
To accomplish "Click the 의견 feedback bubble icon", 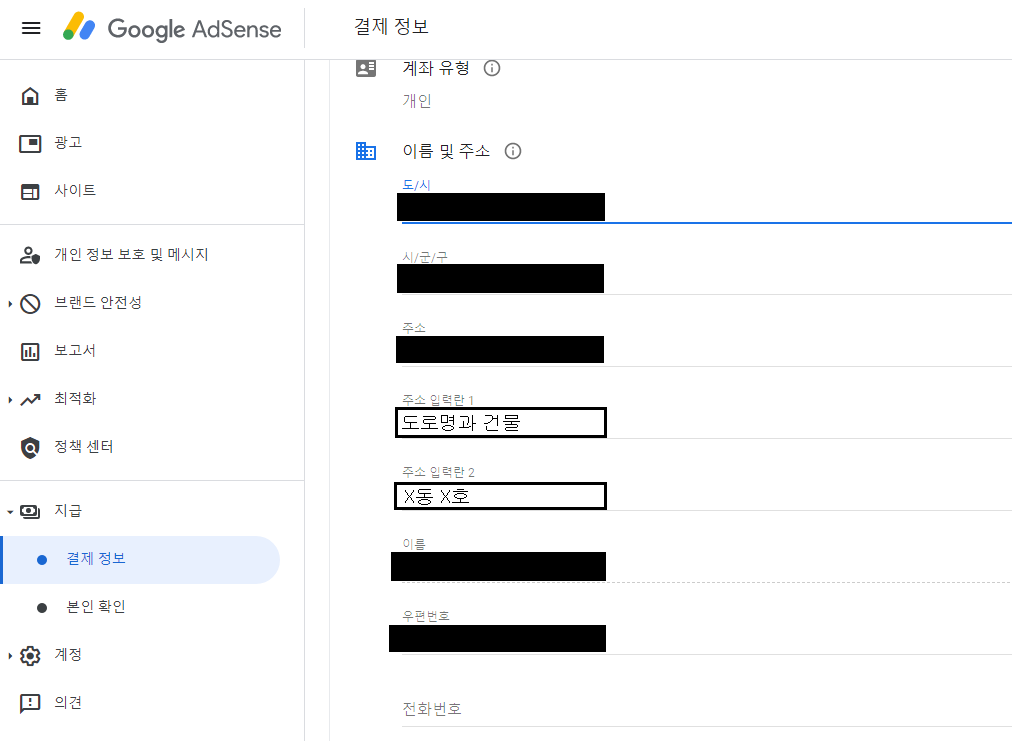I will (30, 704).
